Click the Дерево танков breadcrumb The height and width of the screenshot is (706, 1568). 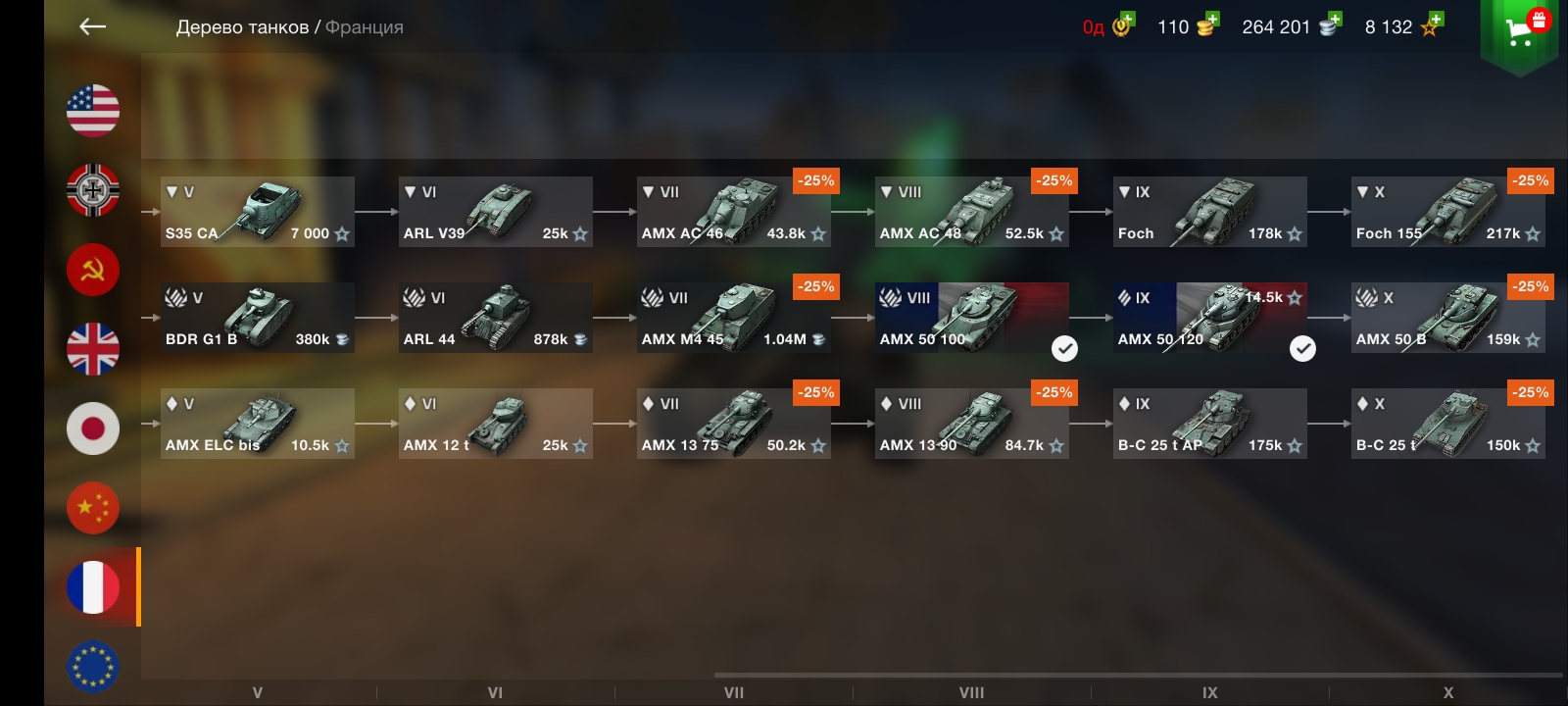coord(242,27)
